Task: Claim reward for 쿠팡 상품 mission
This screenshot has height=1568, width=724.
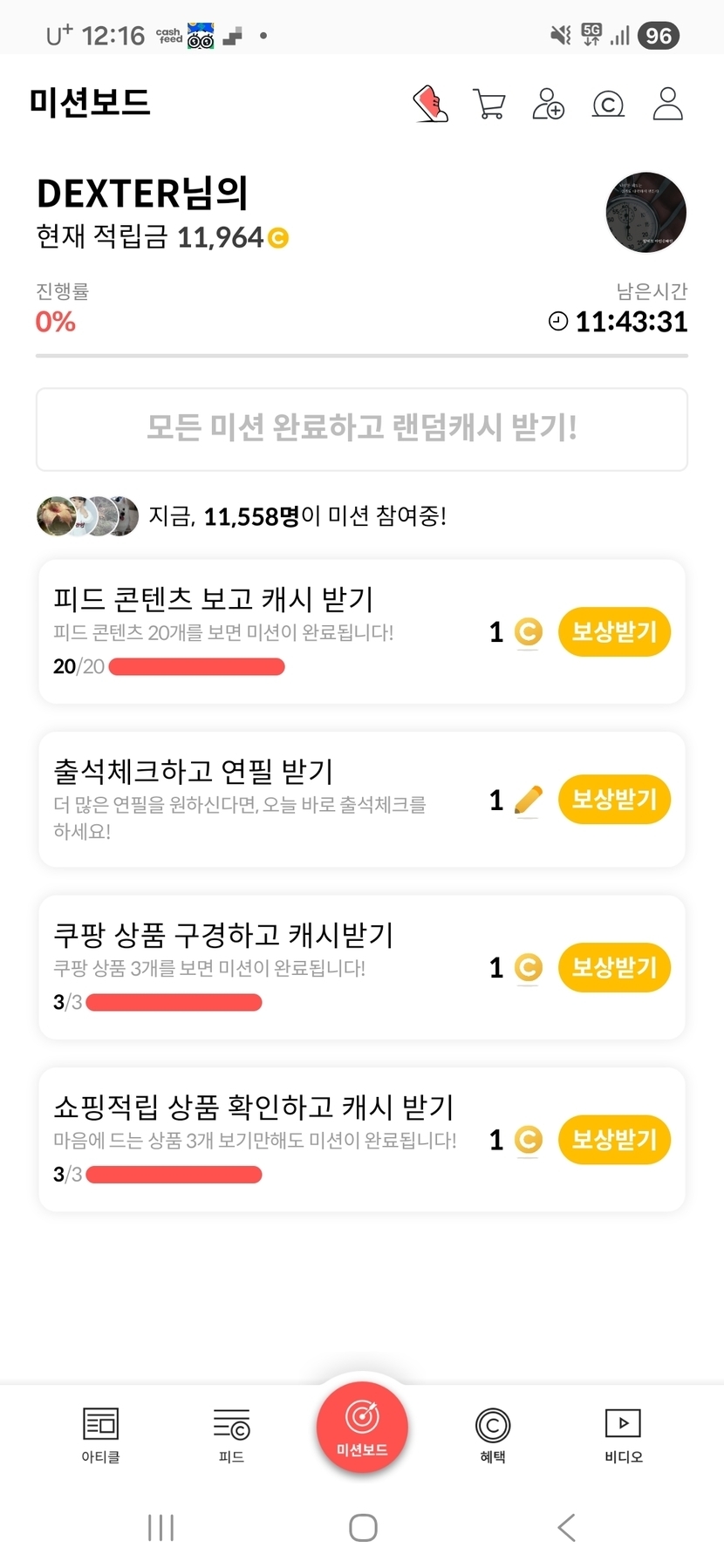Action: tap(614, 967)
